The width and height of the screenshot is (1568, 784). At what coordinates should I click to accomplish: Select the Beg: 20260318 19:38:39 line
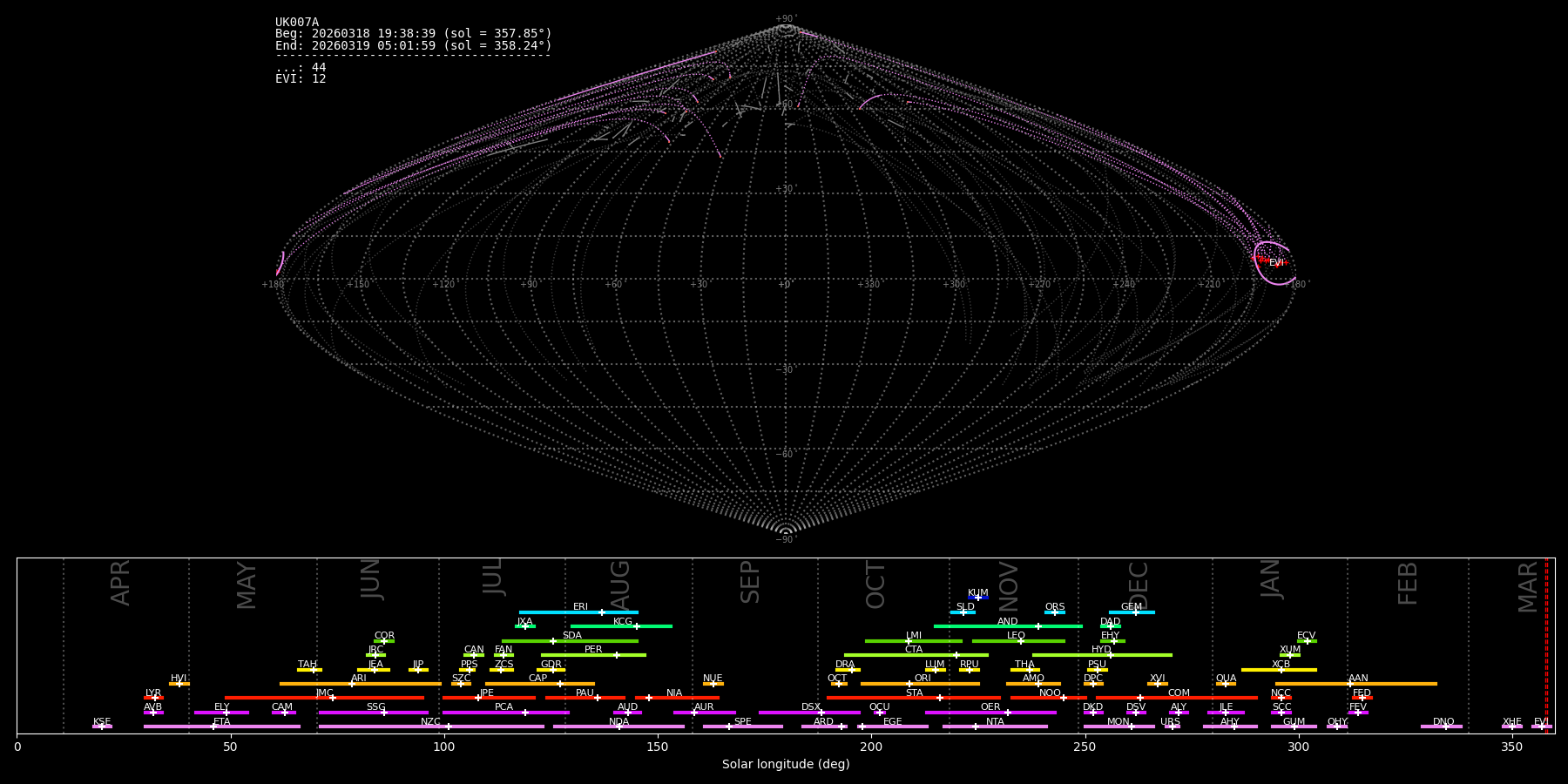click(x=414, y=34)
